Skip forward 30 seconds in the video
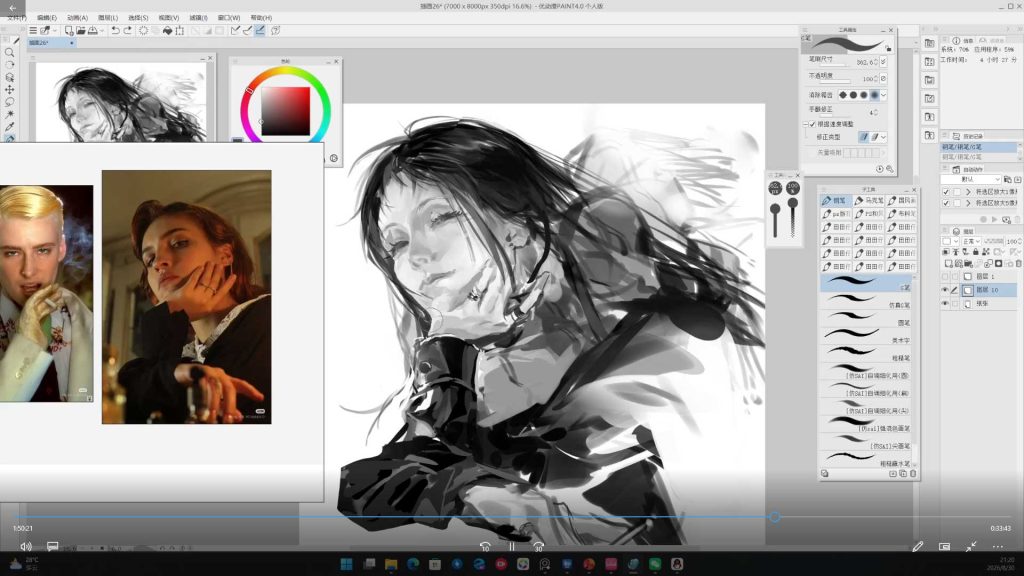The image size is (1024, 576). pyautogui.click(x=539, y=547)
